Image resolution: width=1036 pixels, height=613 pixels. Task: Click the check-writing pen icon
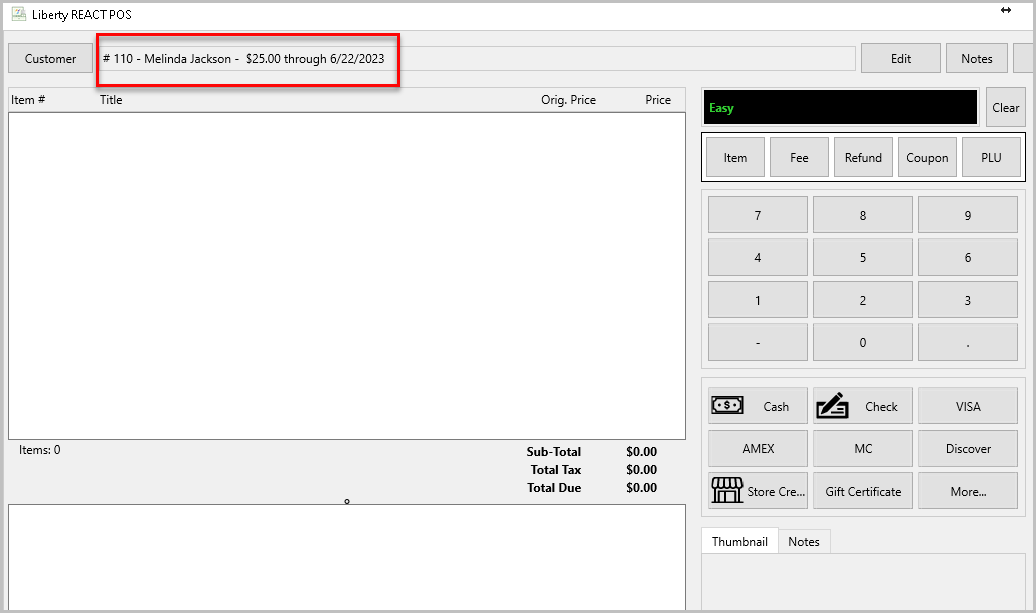[832, 406]
